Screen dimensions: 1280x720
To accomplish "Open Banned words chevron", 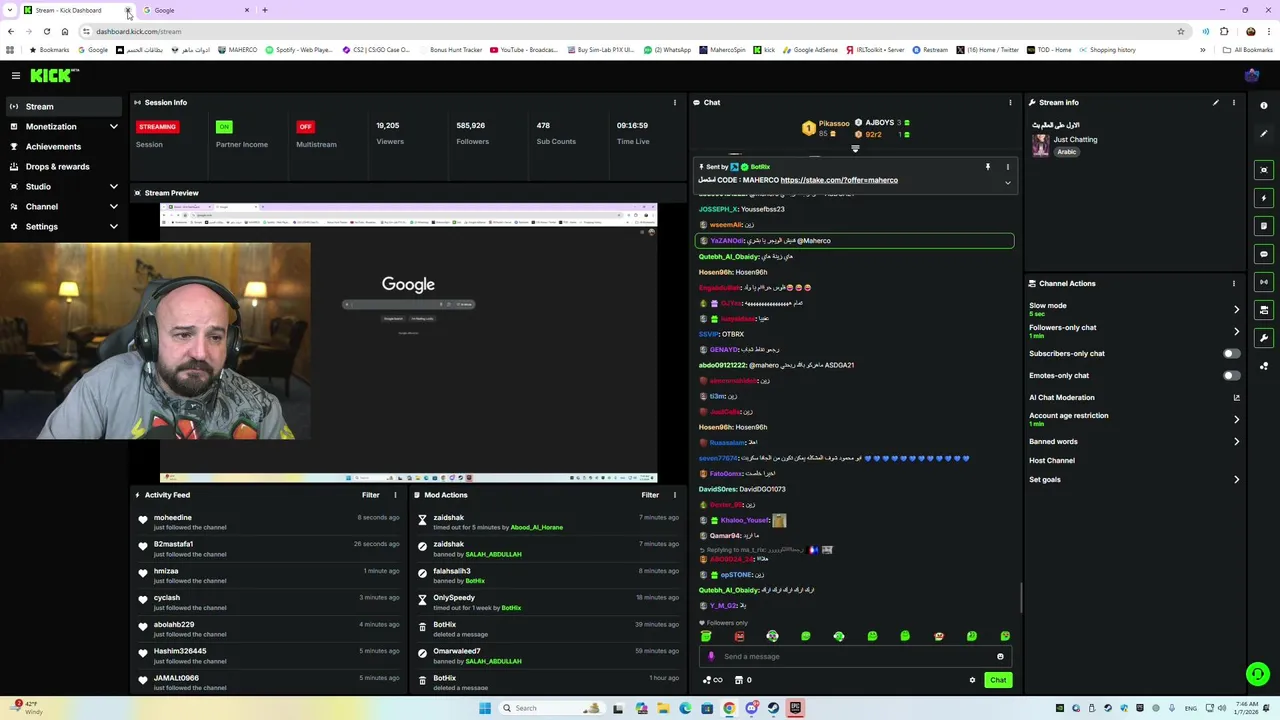I will click(x=1236, y=441).
